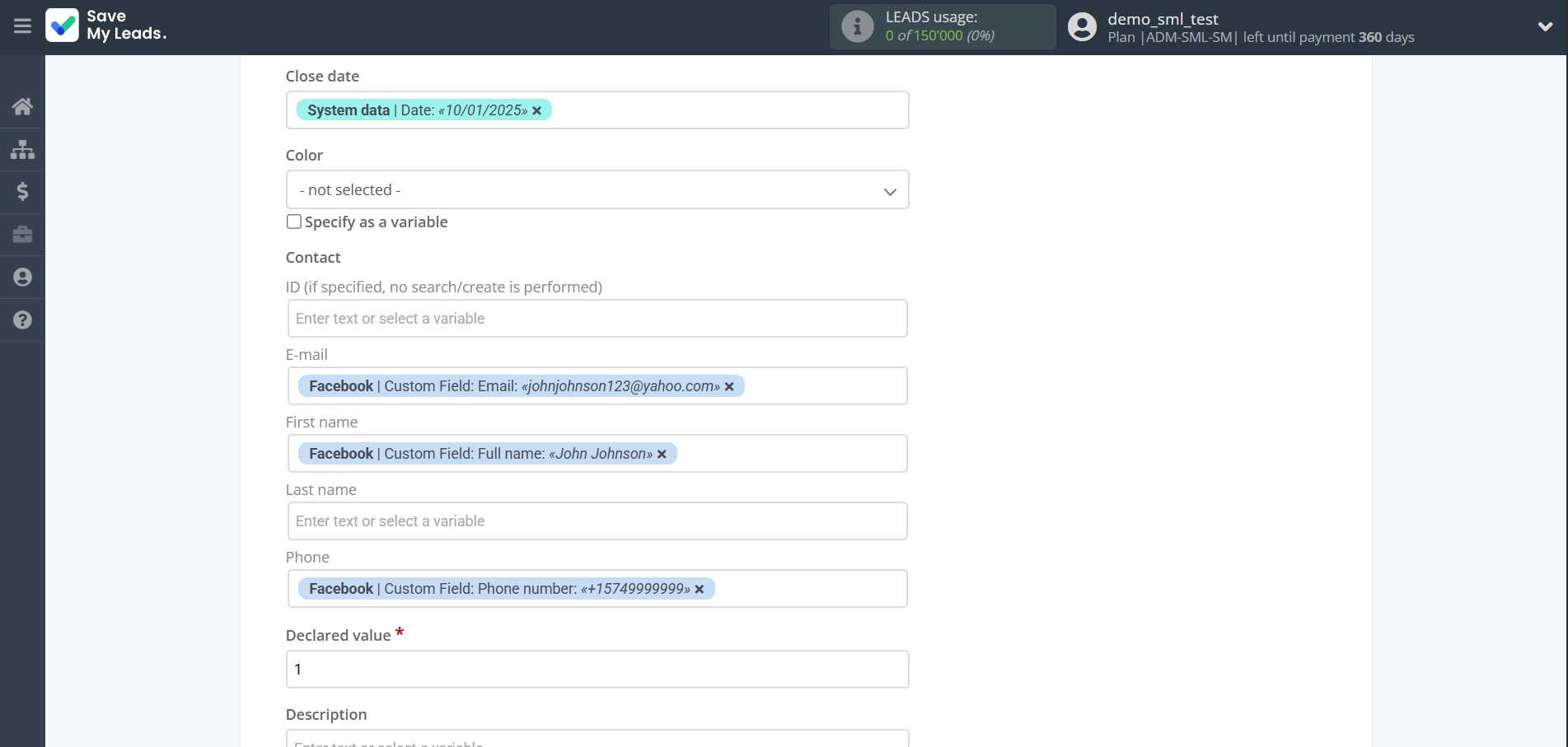Open the demo_sml_test account name
Image resolution: width=1568 pixels, height=747 pixels.
[1163, 19]
